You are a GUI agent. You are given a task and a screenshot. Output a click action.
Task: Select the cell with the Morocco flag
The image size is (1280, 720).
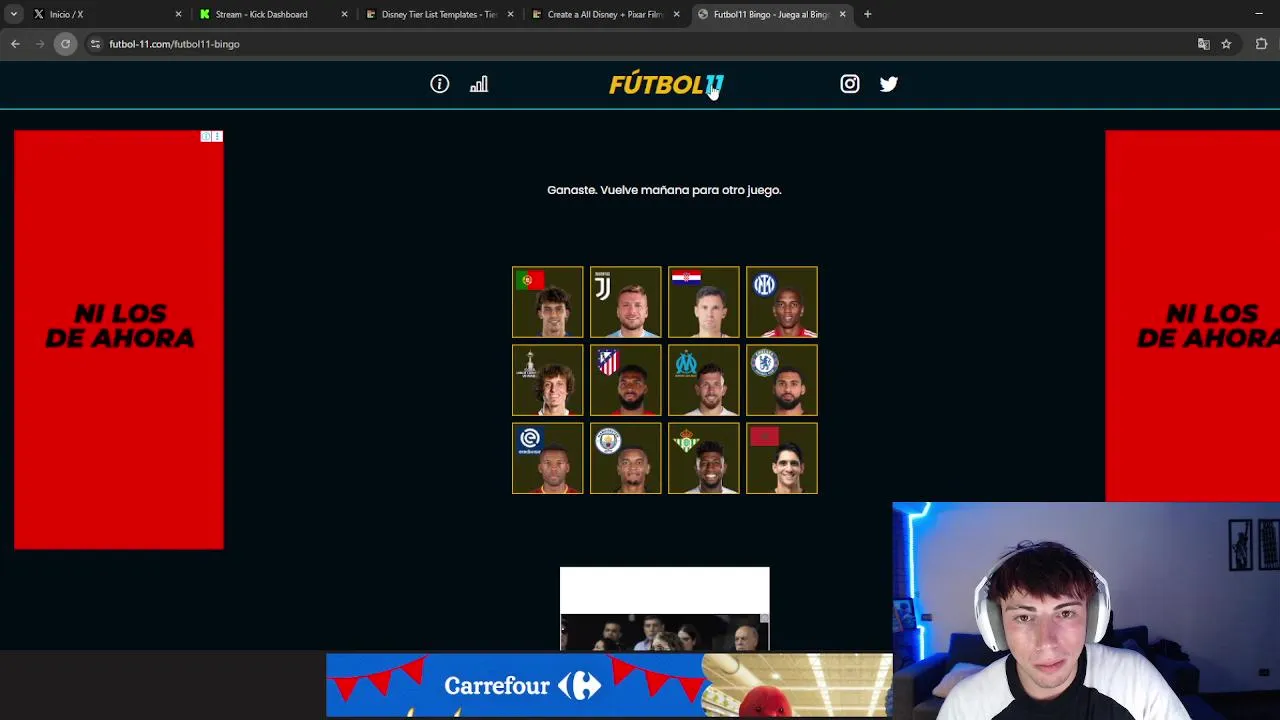click(x=781, y=458)
